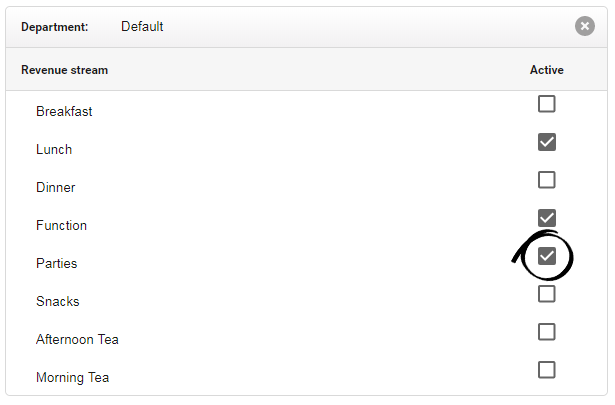Click the Dinner row label
Viewport: 615px width, 405px height.
[55, 187]
